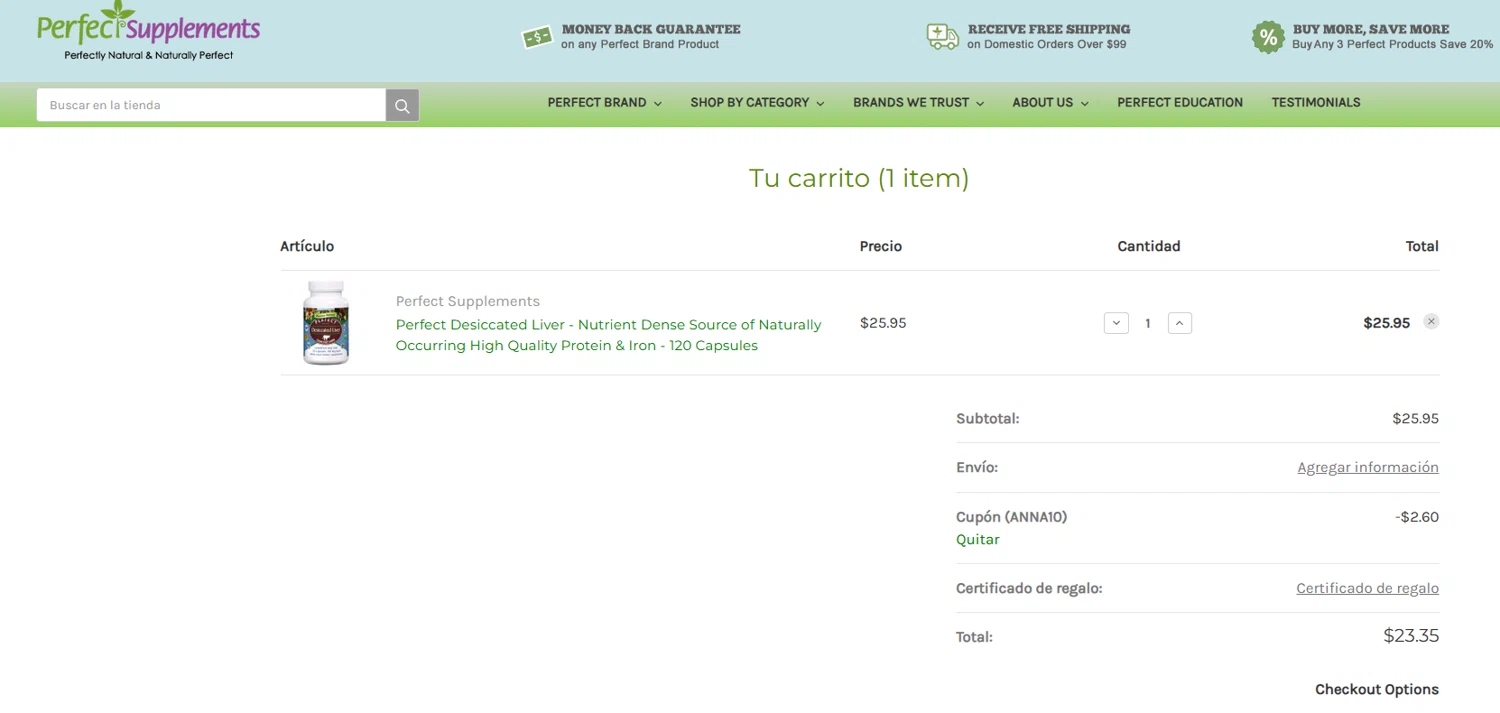Click the -$2.60 coupon discount value
The width and height of the screenshot is (1500, 713).
pos(1417,517)
